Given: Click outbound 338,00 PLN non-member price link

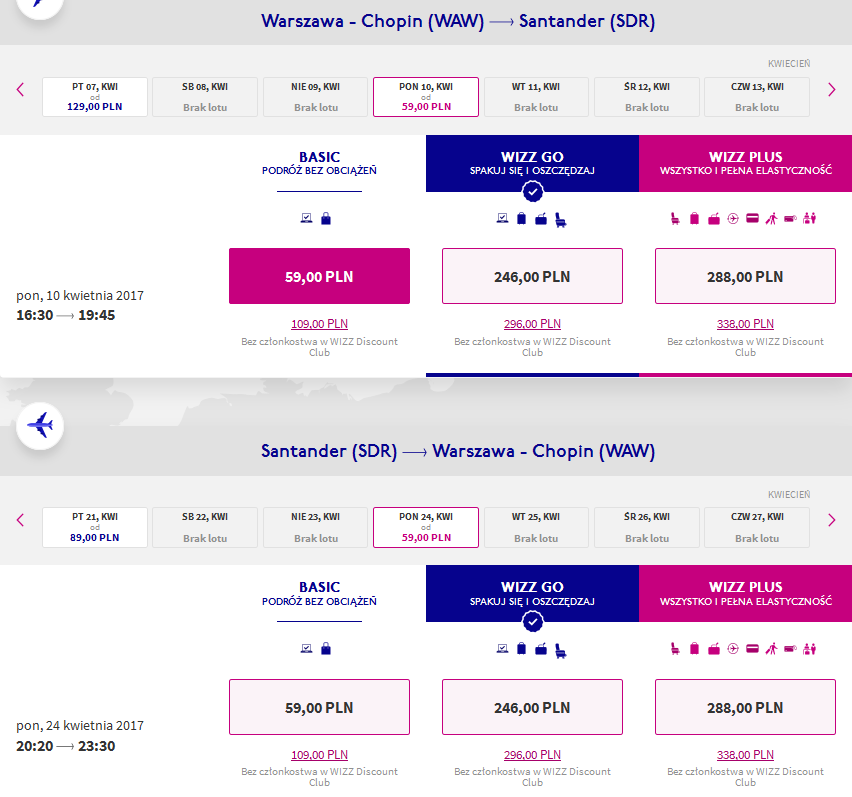Looking at the screenshot, I should click(x=746, y=324).
